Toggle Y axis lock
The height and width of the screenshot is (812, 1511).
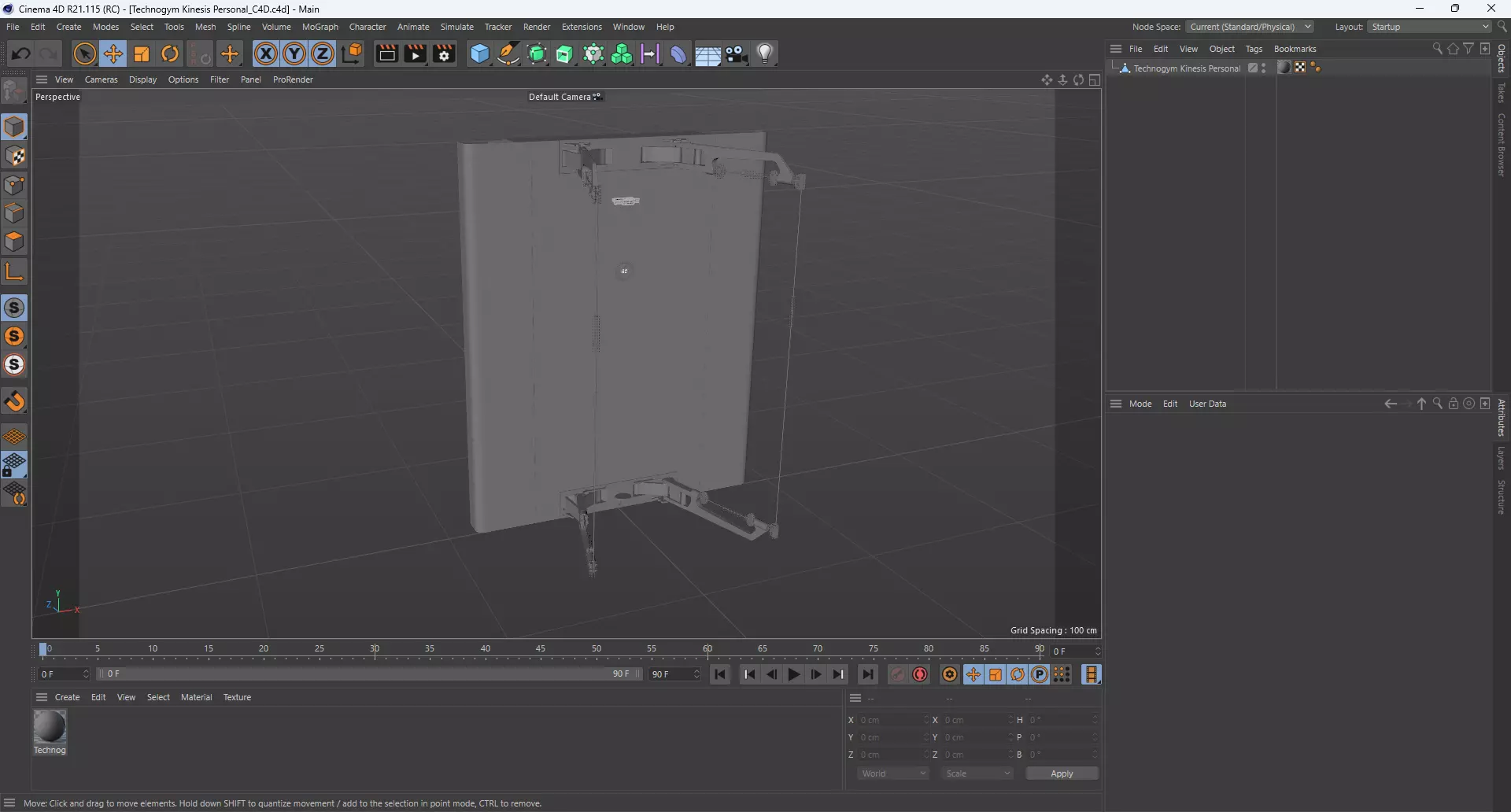pyautogui.click(x=294, y=54)
